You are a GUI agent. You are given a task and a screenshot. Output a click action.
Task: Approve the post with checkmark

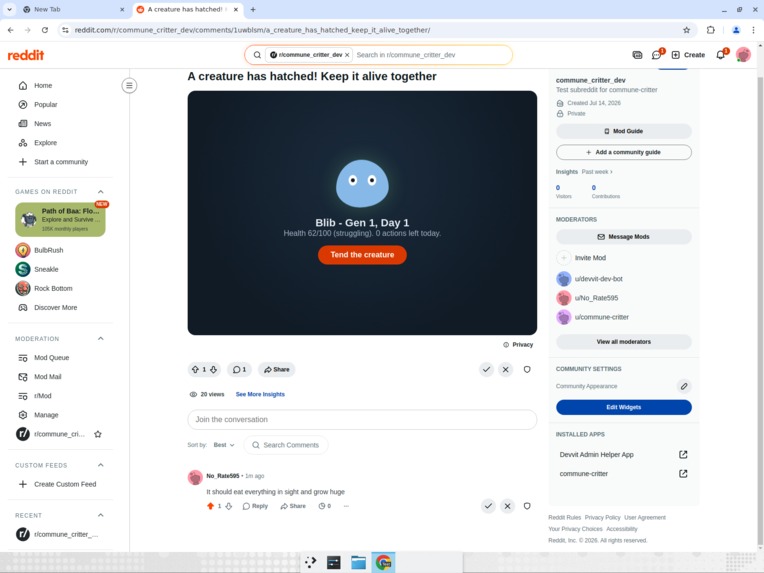pos(486,369)
